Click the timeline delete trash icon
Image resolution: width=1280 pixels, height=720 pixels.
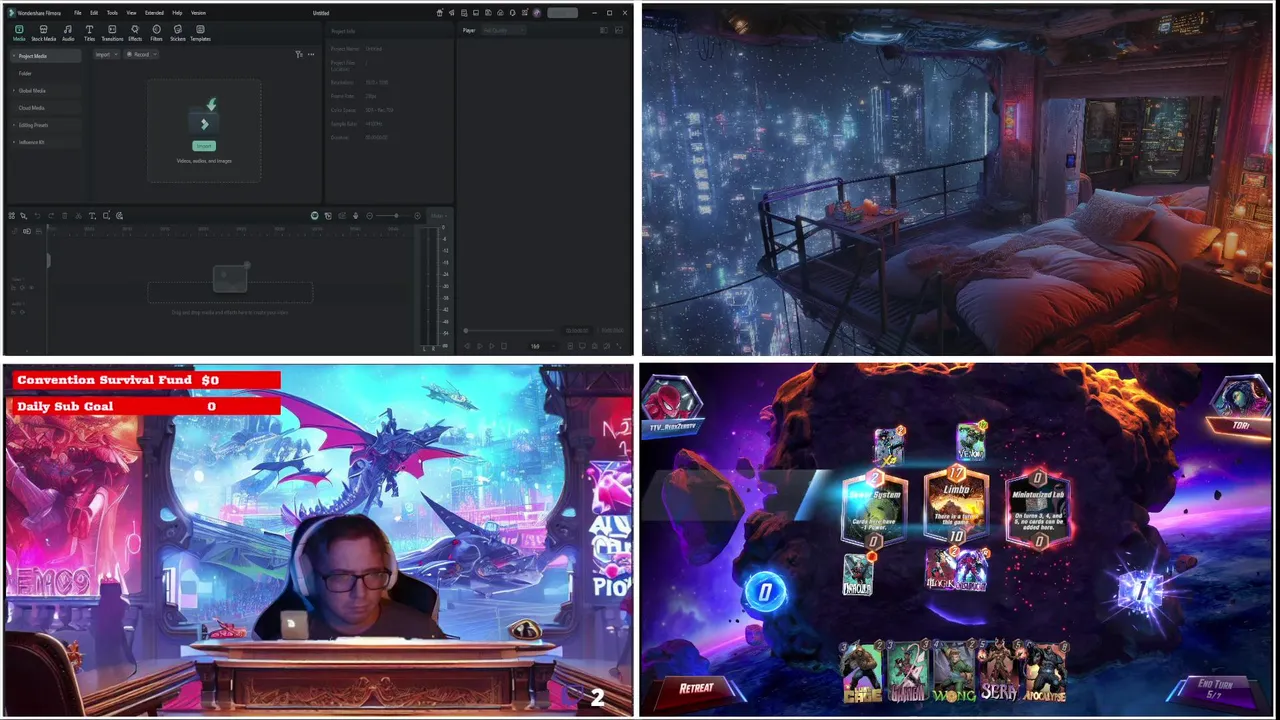(64, 215)
